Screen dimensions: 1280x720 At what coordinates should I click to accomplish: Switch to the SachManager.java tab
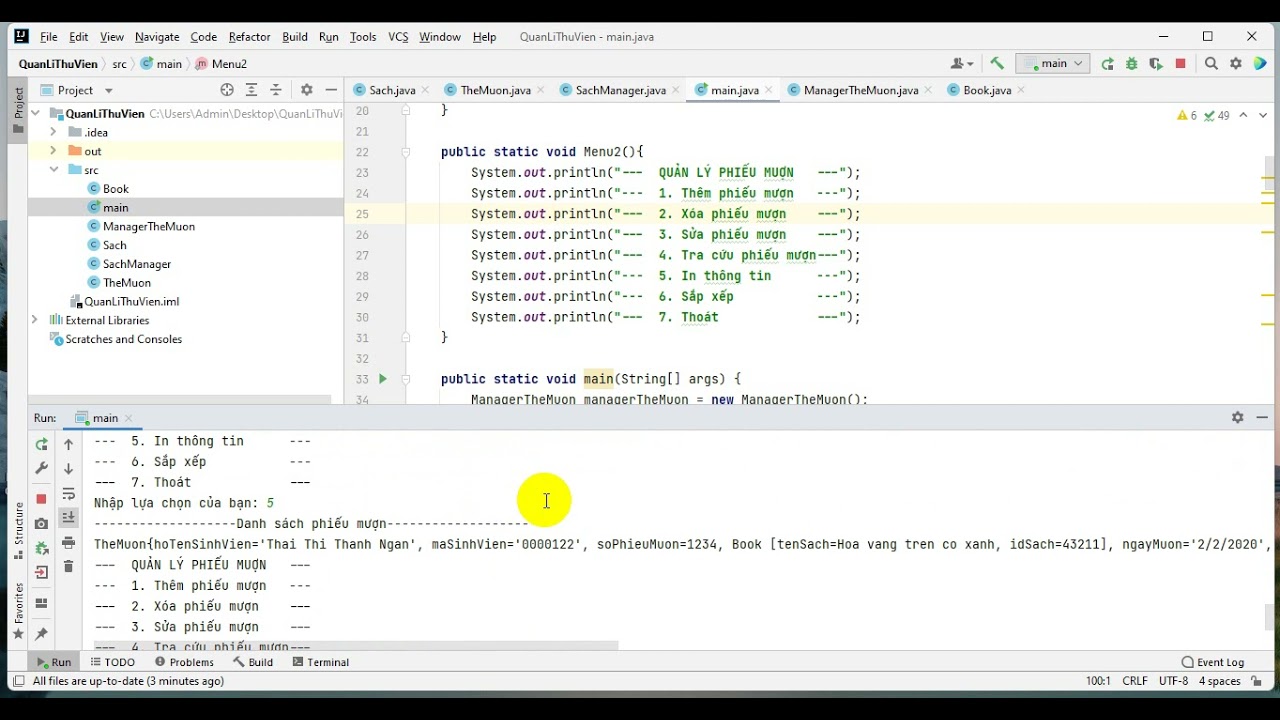(620, 90)
